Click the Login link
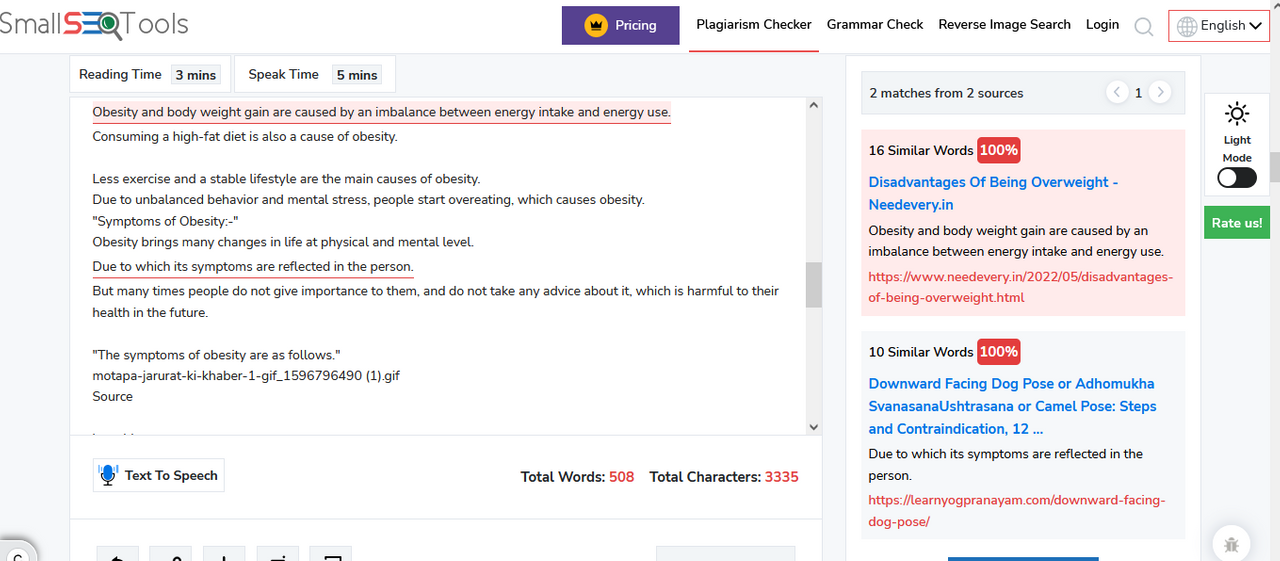 pyautogui.click(x=1102, y=25)
